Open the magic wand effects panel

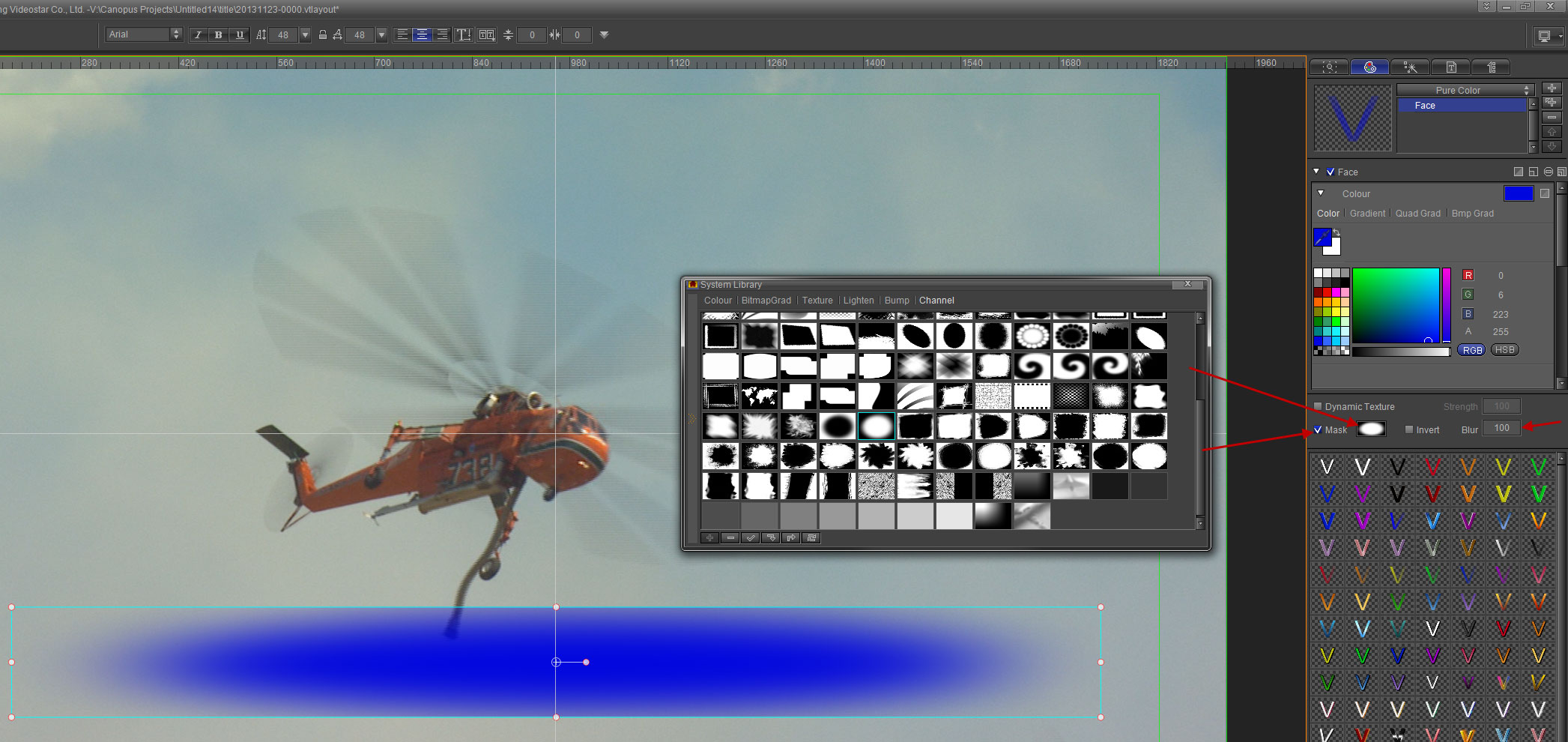(1410, 67)
